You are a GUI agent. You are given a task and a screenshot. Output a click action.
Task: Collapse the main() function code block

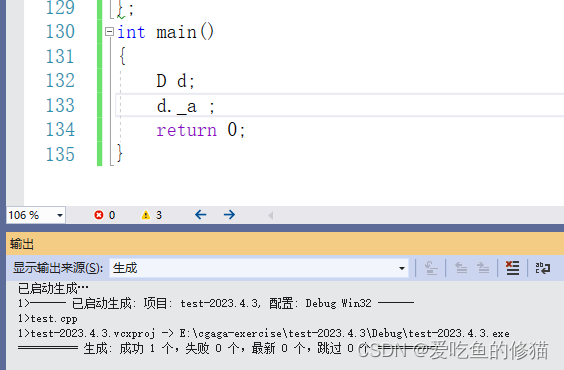(x=109, y=32)
